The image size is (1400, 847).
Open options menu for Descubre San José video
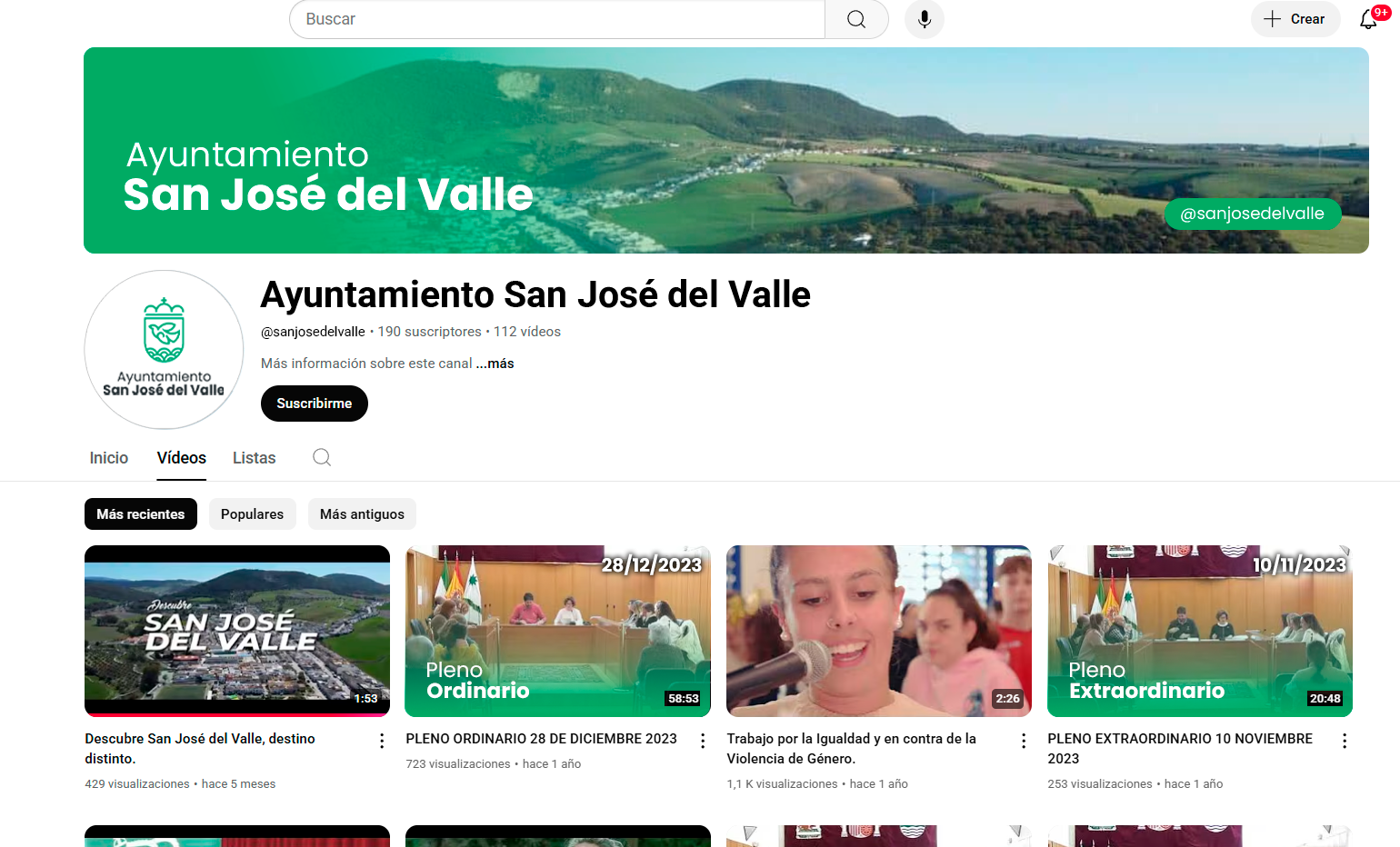pos(382,741)
